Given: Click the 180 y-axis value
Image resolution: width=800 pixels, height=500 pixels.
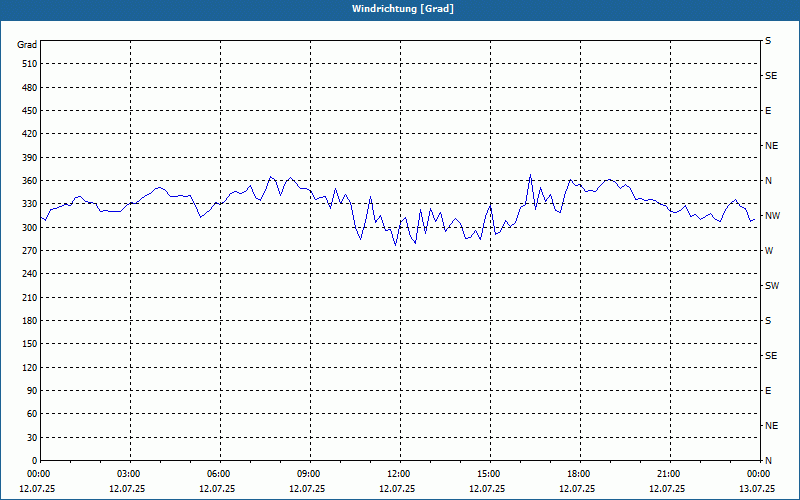Looking at the screenshot, I should click(x=30, y=320).
